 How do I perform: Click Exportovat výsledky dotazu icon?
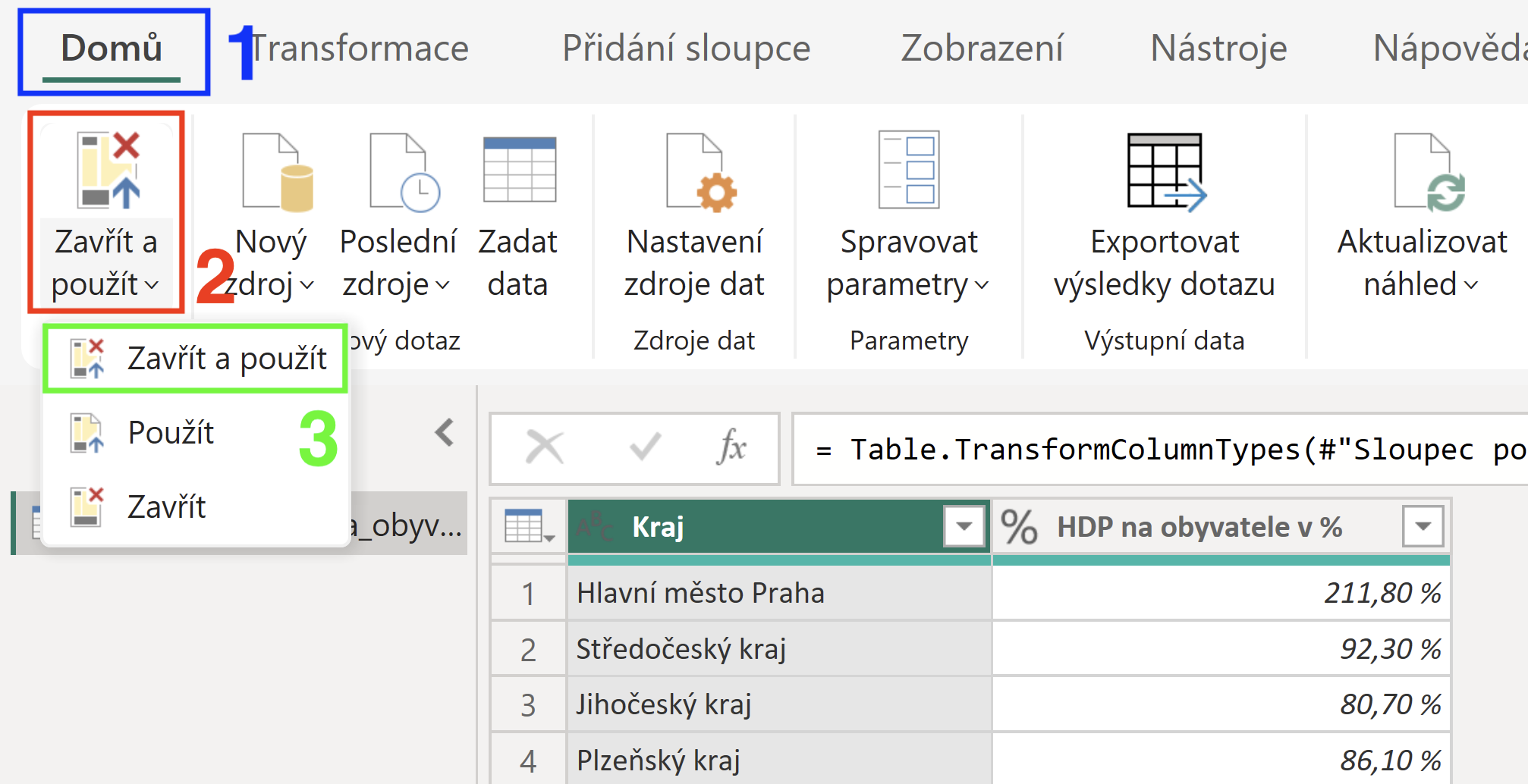coord(1167,172)
